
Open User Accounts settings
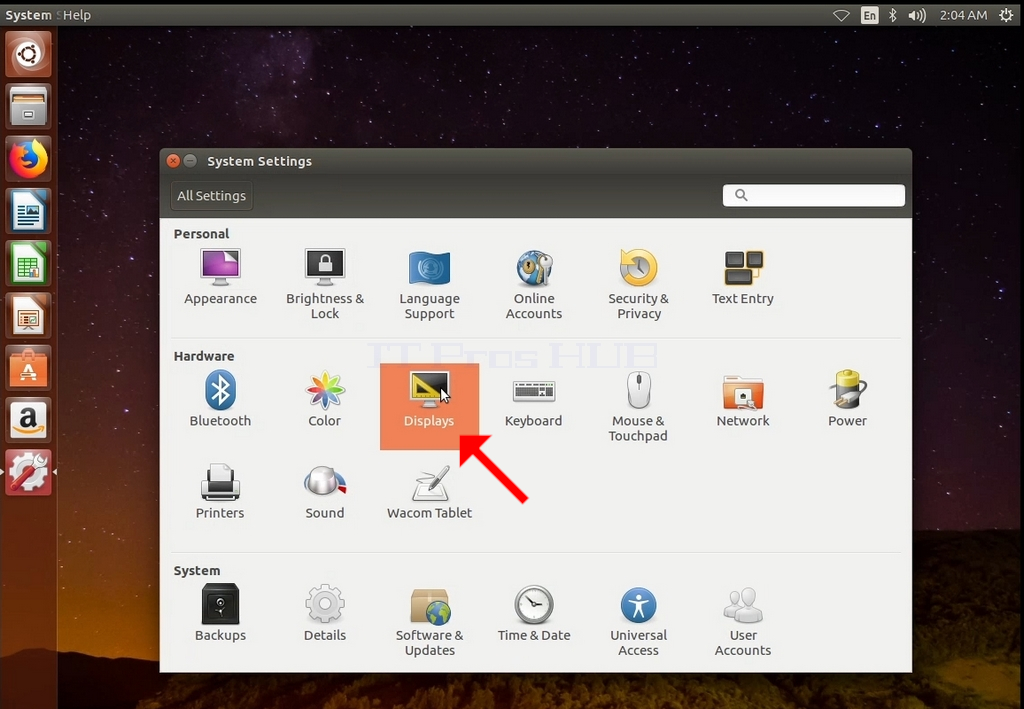[743, 622]
